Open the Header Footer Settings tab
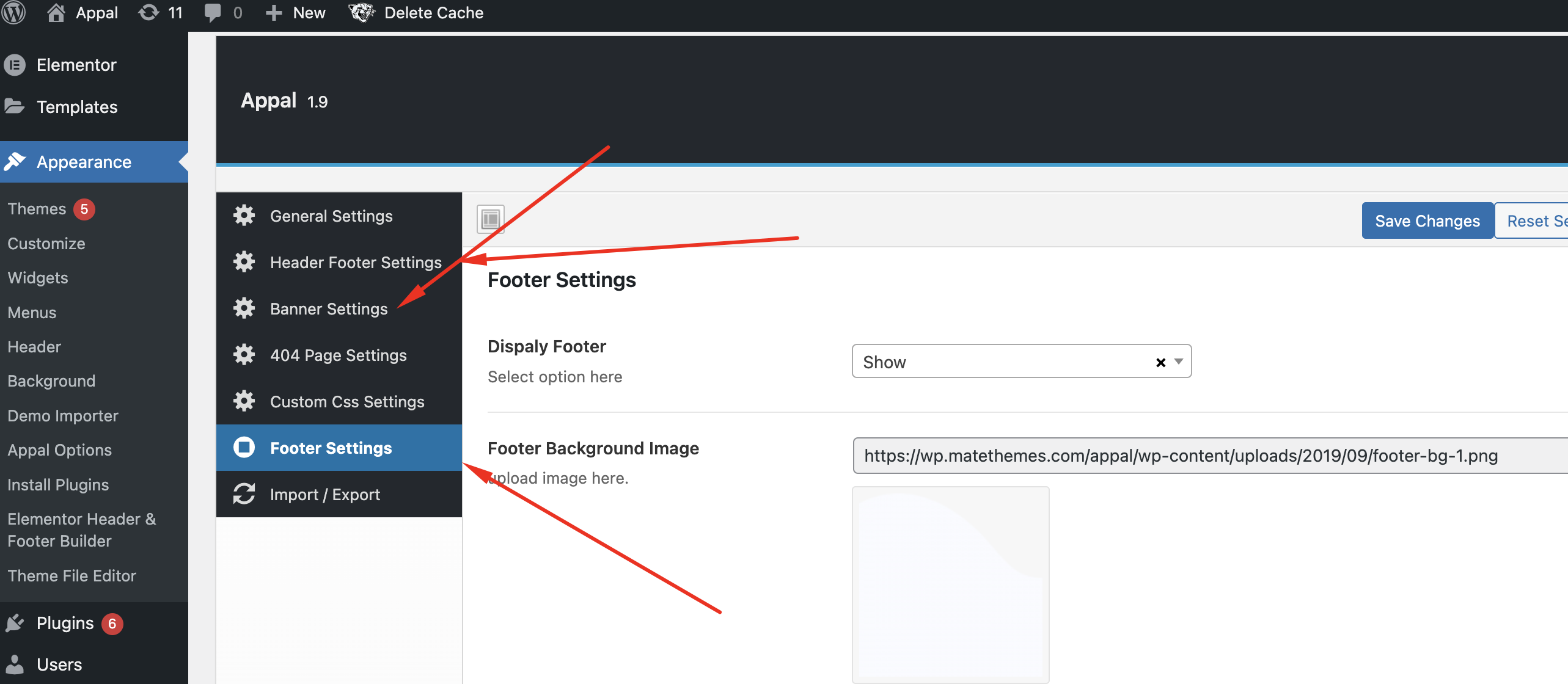The width and height of the screenshot is (1568, 684). click(339, 262)
